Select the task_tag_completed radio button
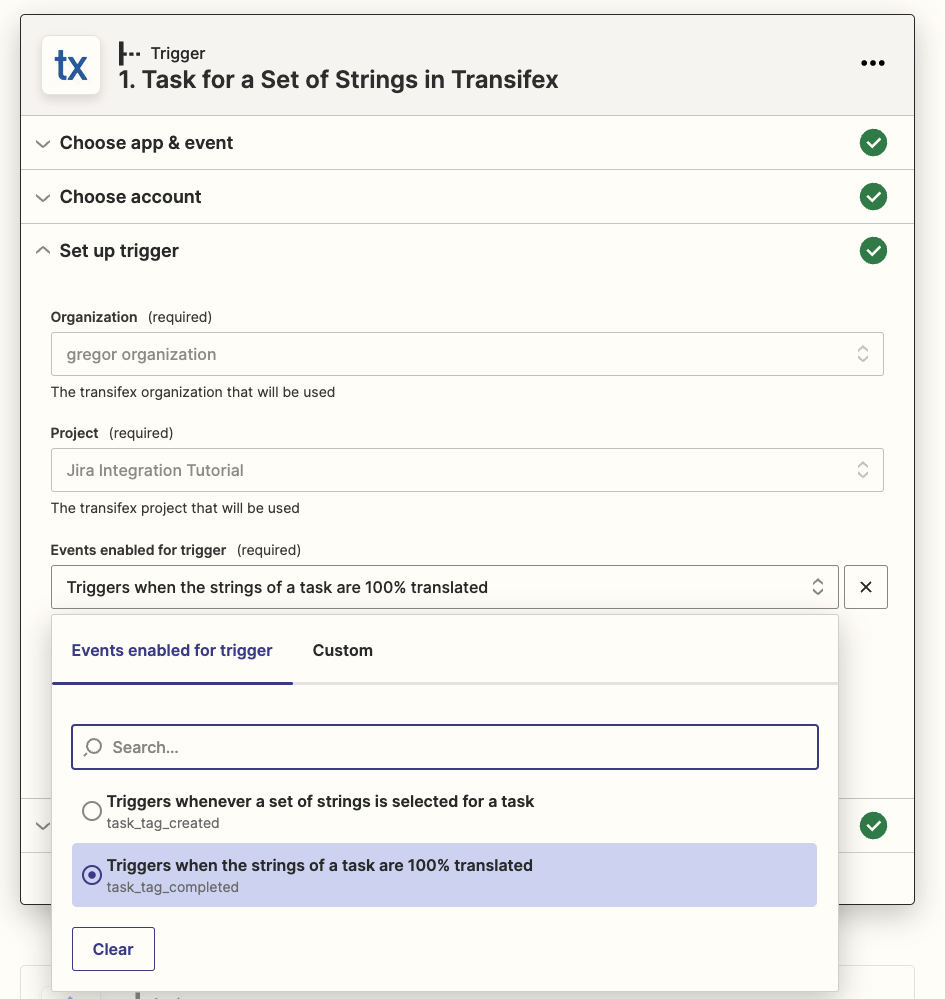The image size is (945, 999). pyautogui.click(x=92, y=875)
